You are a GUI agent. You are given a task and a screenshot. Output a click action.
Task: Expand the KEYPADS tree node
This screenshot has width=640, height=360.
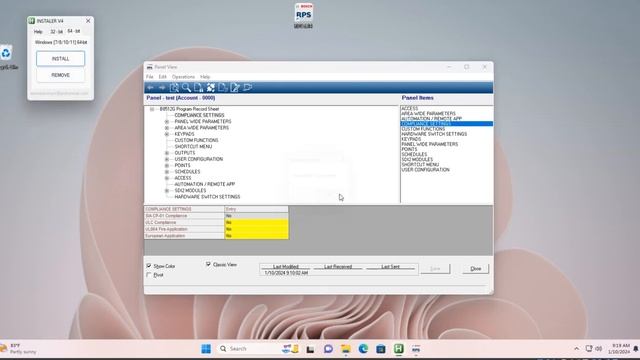click(167, 134)
